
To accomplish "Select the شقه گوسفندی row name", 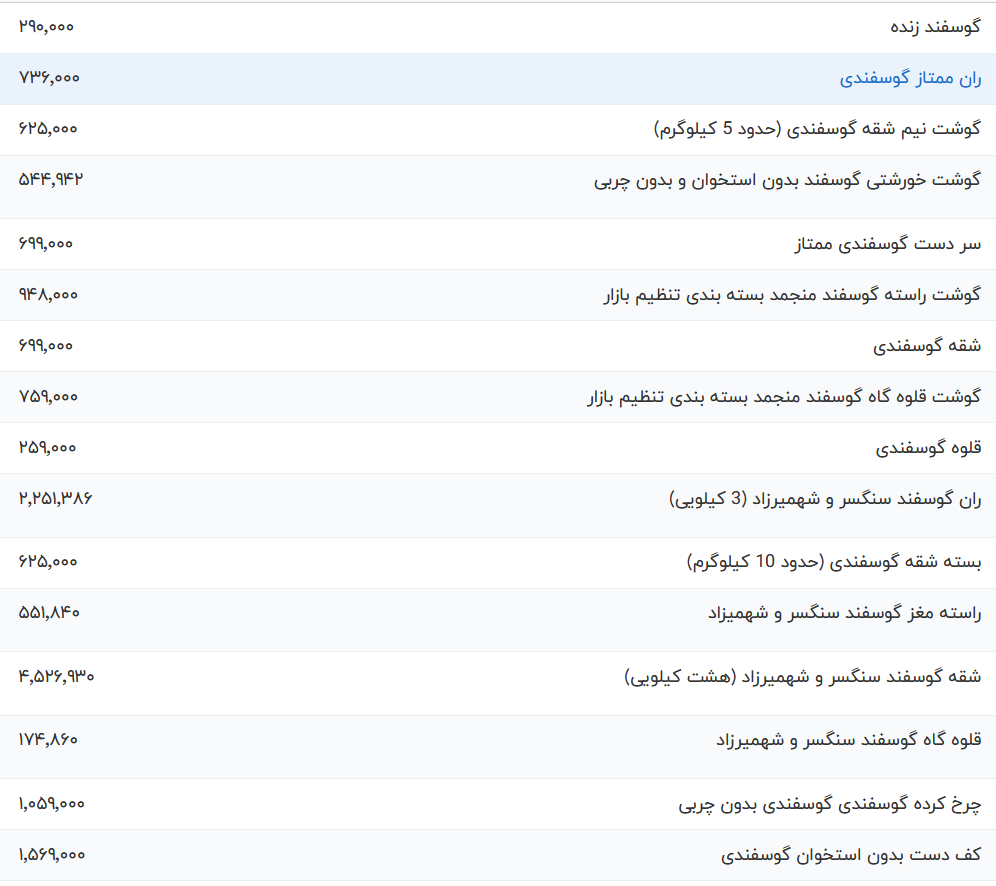I will point(927,346).
